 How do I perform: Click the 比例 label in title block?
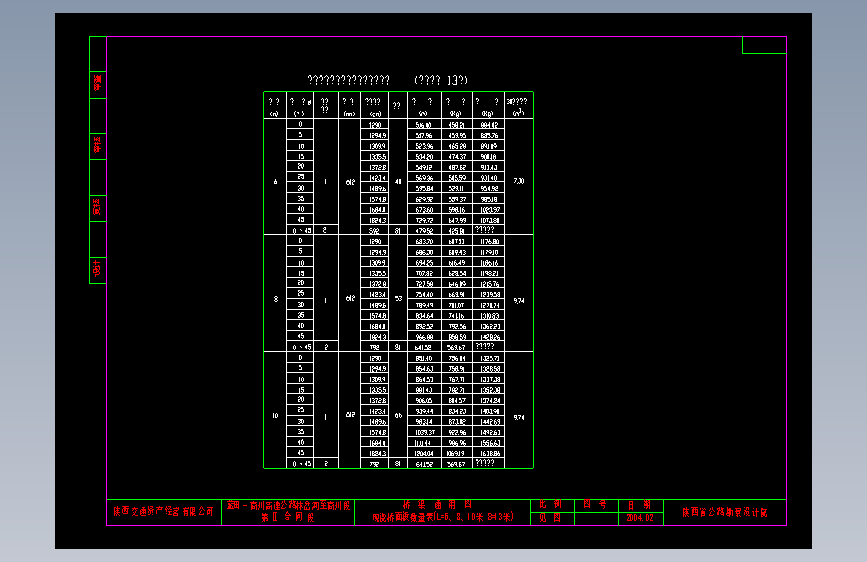[550, 504]
